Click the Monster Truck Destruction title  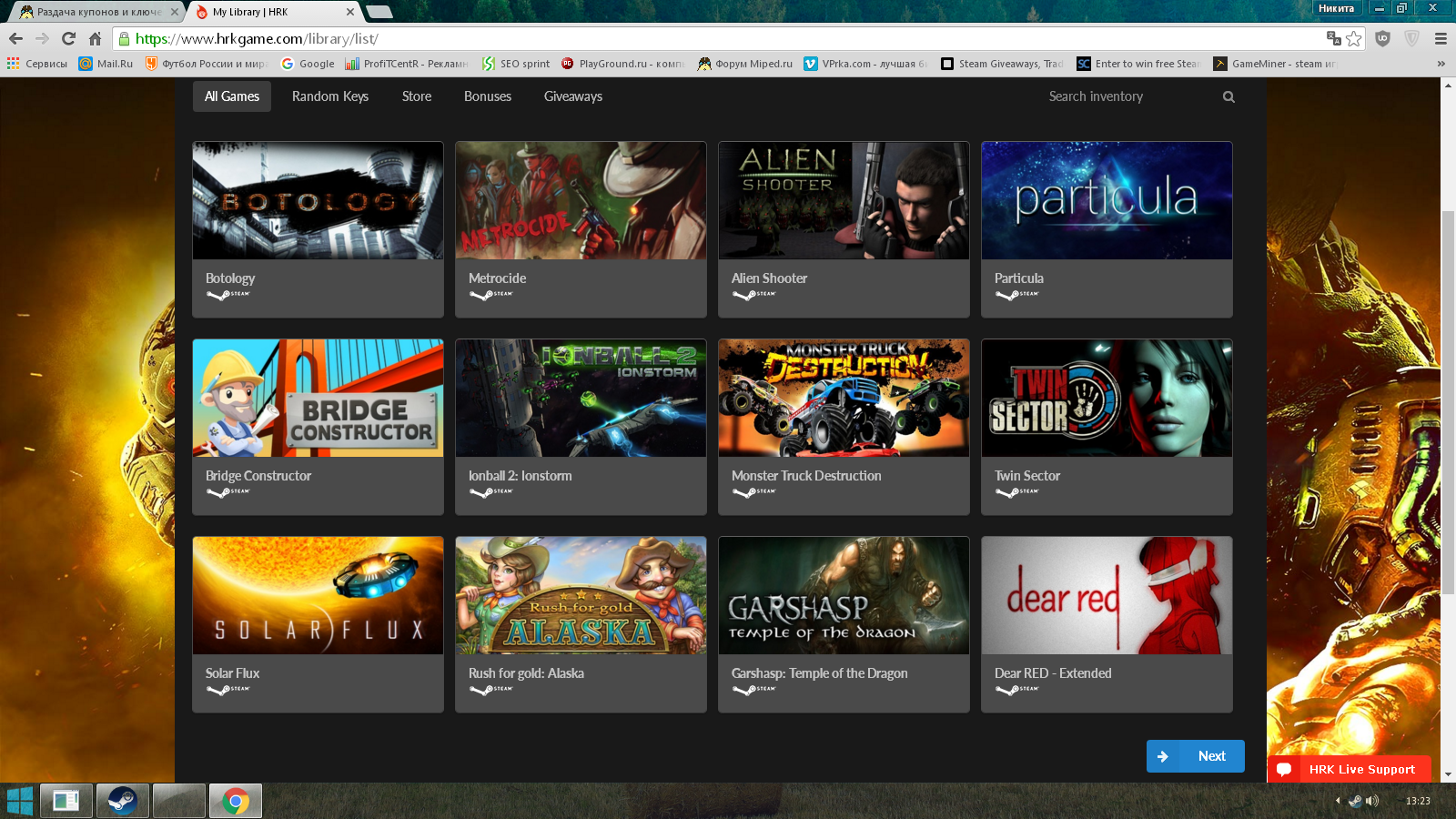point(806,476)
